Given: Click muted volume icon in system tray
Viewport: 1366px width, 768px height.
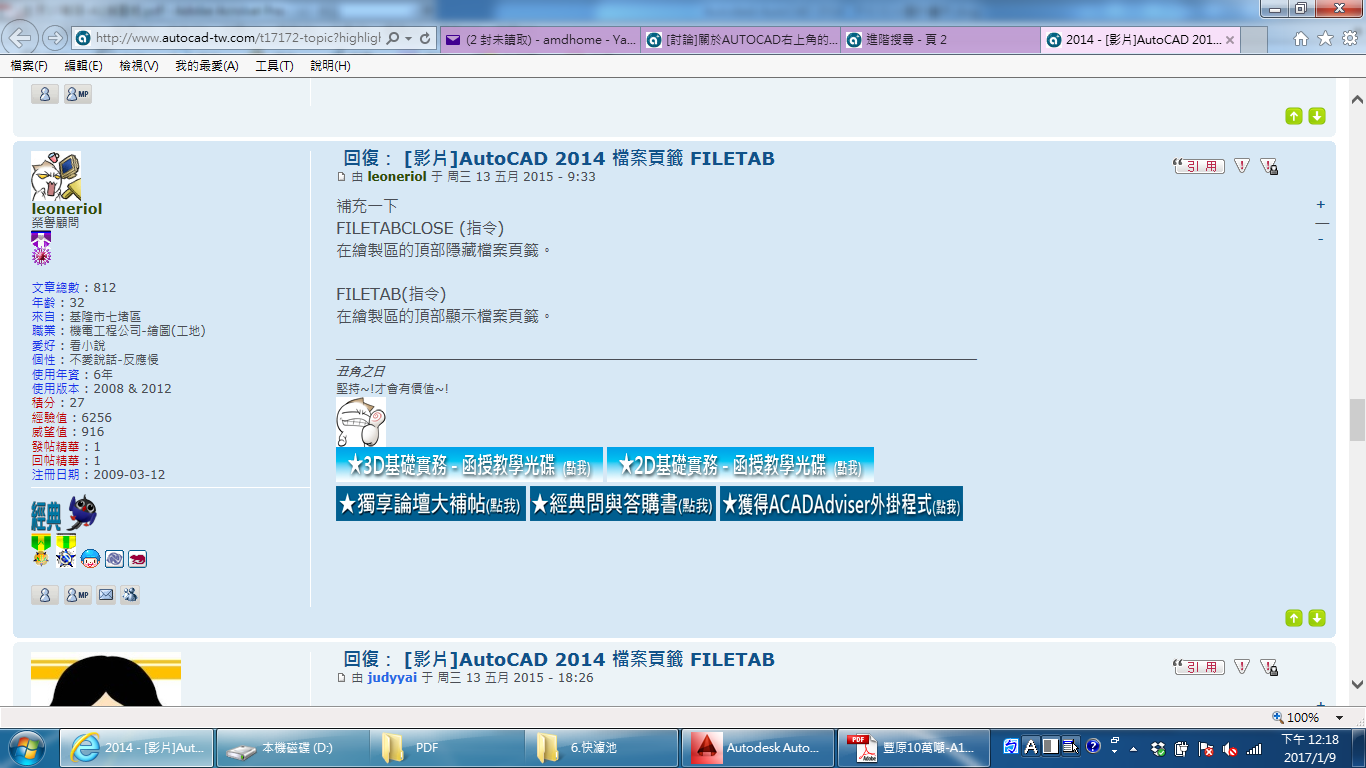Looking at the screenshot, I should (x=1229, y=748).
